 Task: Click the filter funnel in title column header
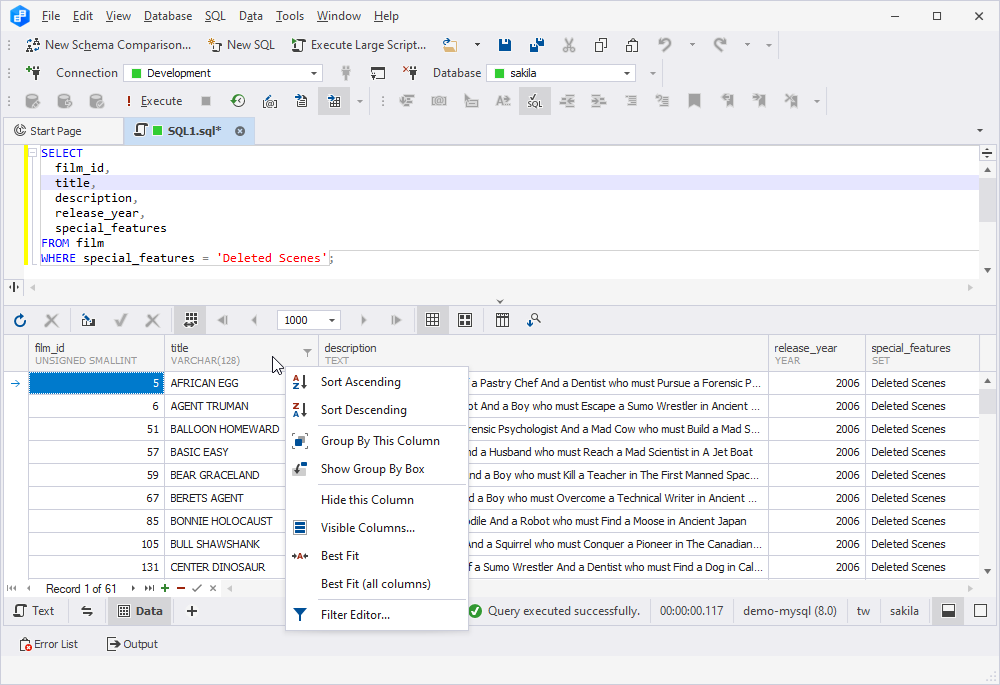point(307,353)
